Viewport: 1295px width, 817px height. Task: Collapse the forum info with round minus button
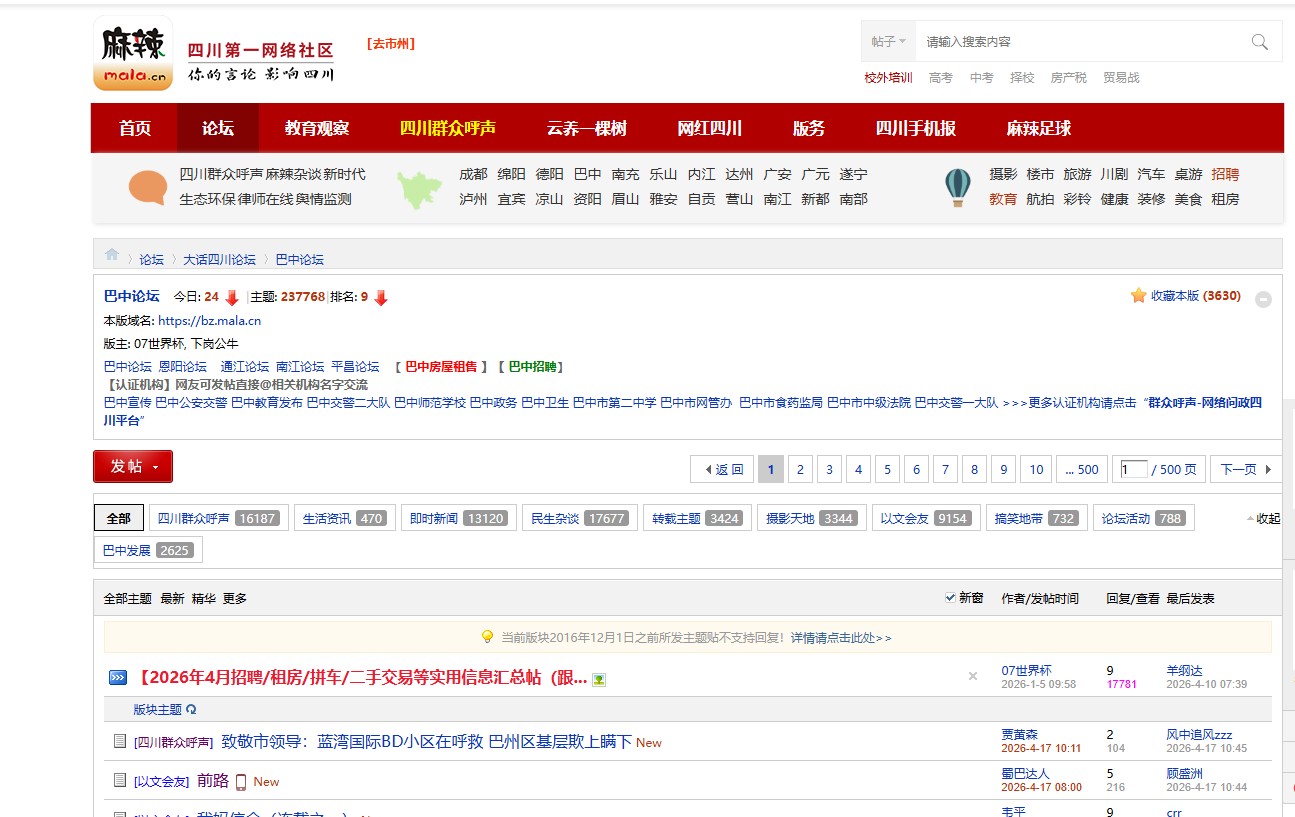1263,299
